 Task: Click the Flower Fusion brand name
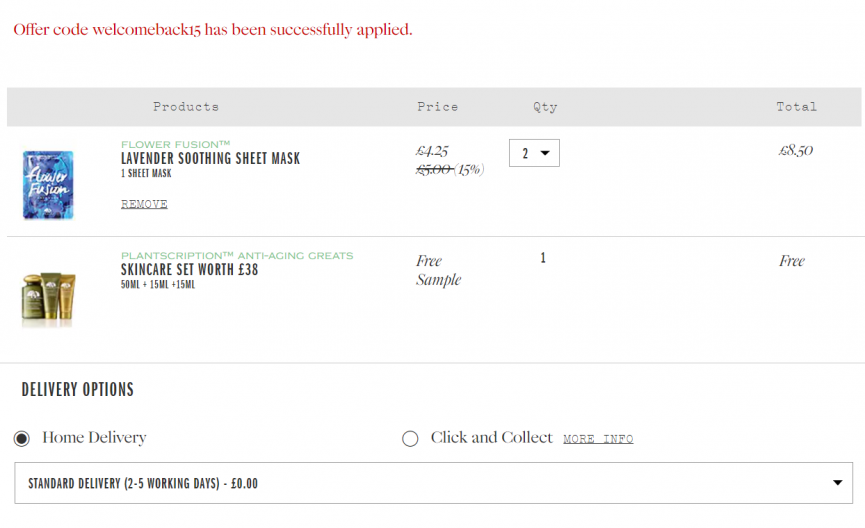coord(175,144)
